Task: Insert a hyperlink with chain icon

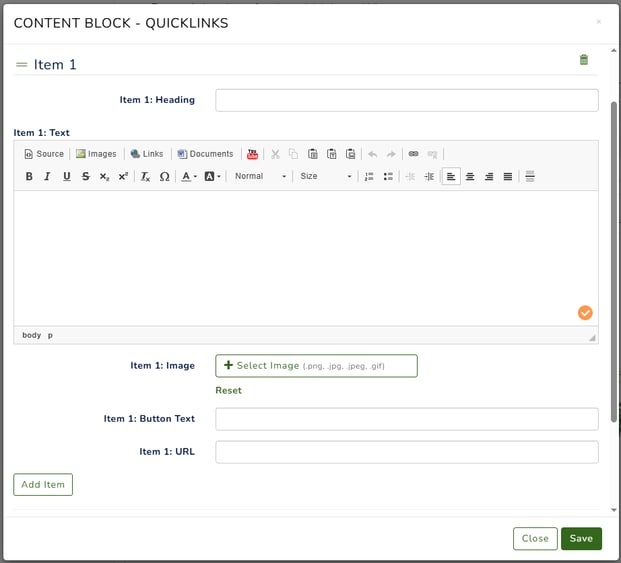Action: coord(413,154)
